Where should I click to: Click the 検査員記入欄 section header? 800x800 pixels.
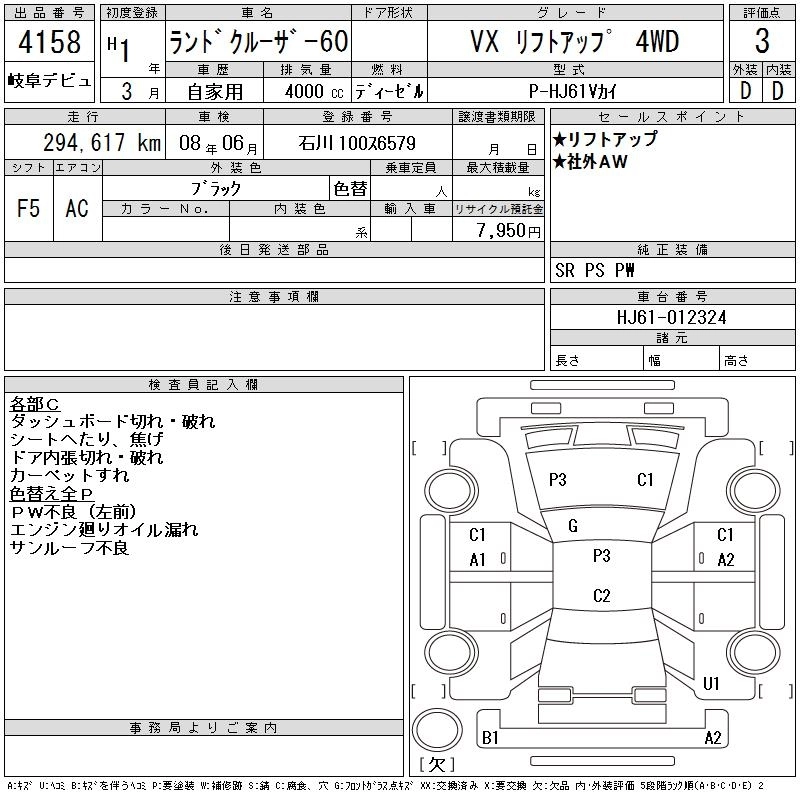(204, 385)
